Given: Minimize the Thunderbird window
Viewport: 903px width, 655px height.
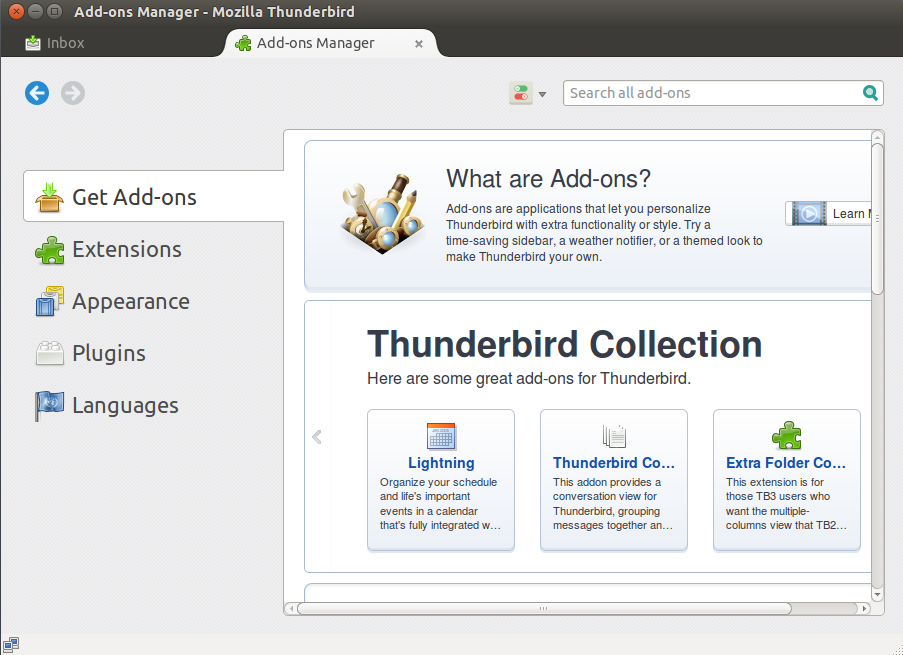Looking at the screenshot, I should pyautogui.click(x=36, y=11).
